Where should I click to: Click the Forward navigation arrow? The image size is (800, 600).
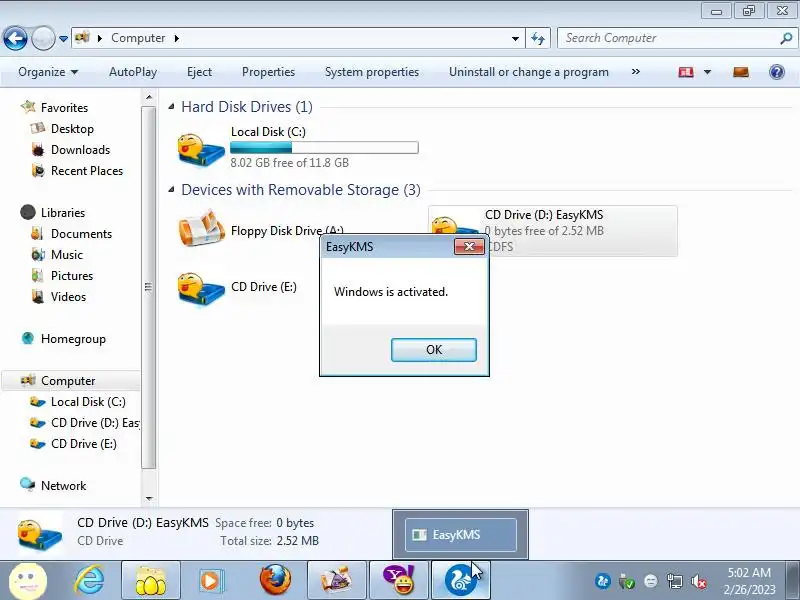point(43,38)
